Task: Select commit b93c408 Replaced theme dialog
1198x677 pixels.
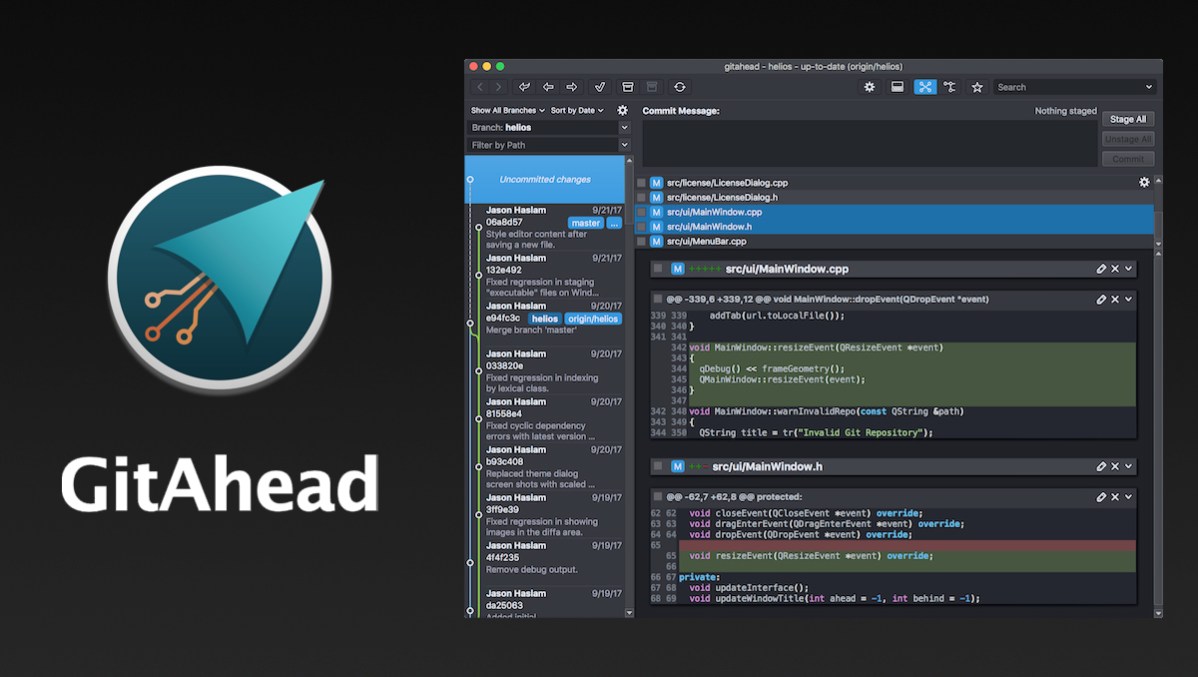Action: coord(545,467)
